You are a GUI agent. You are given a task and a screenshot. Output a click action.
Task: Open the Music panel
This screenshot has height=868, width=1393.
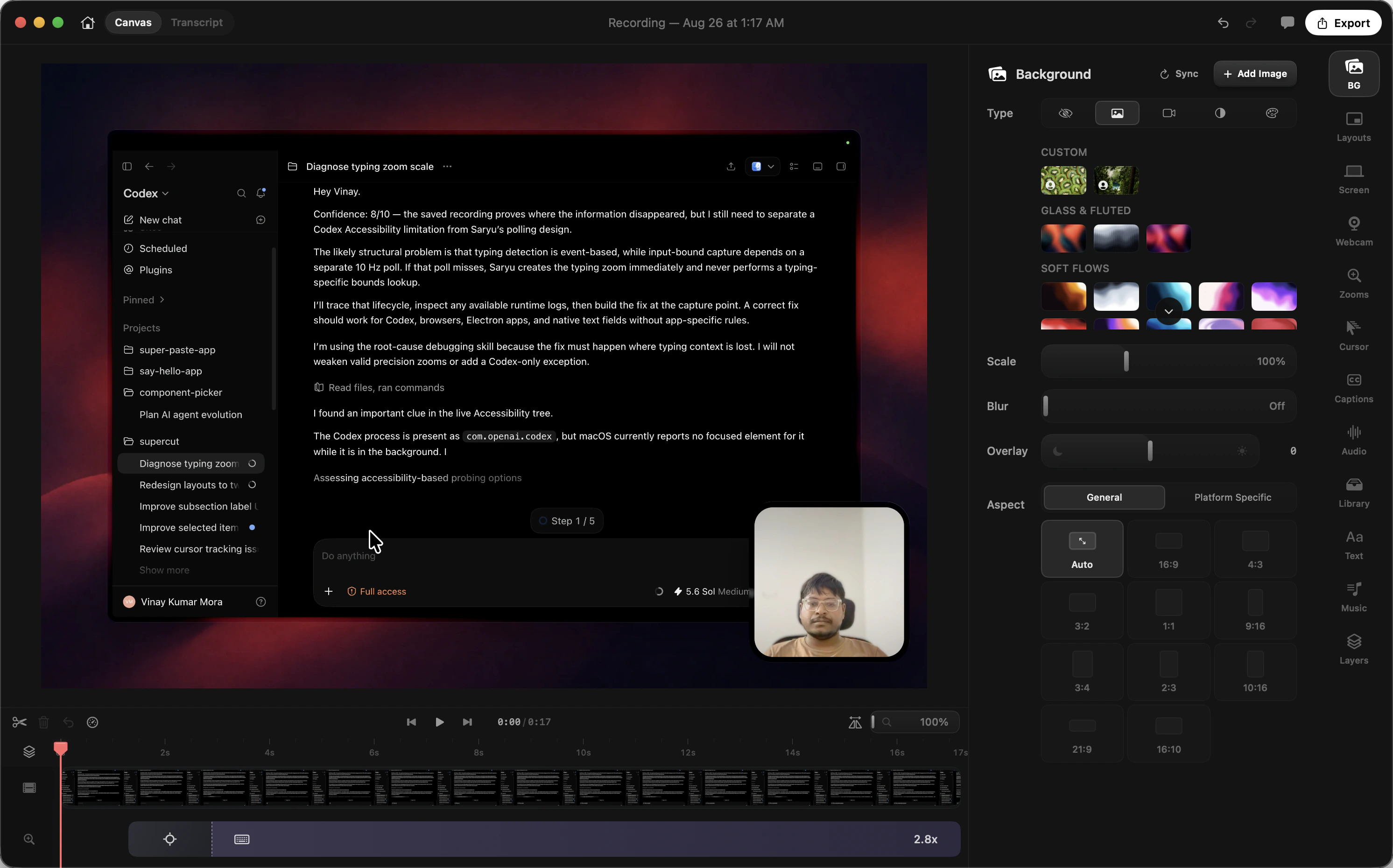point(1353,597)
